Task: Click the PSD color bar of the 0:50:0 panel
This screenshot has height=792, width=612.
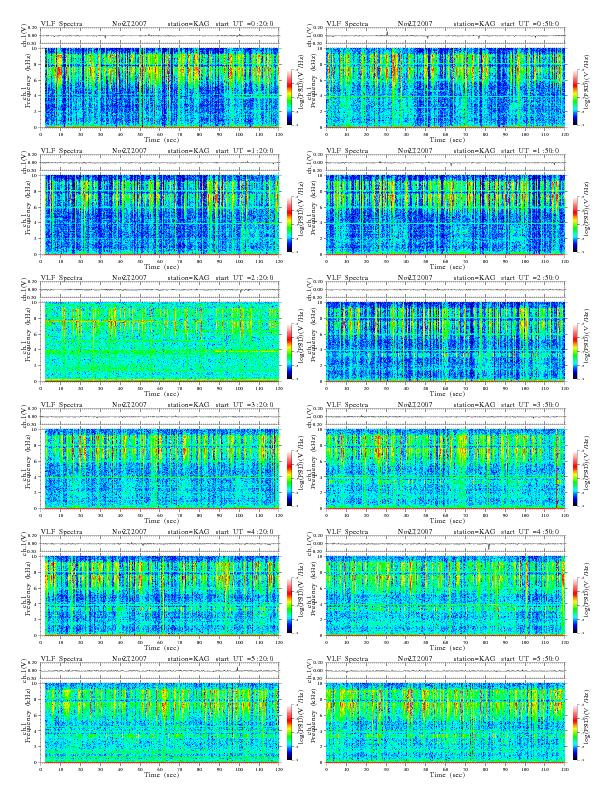Action: coord(576,96)
